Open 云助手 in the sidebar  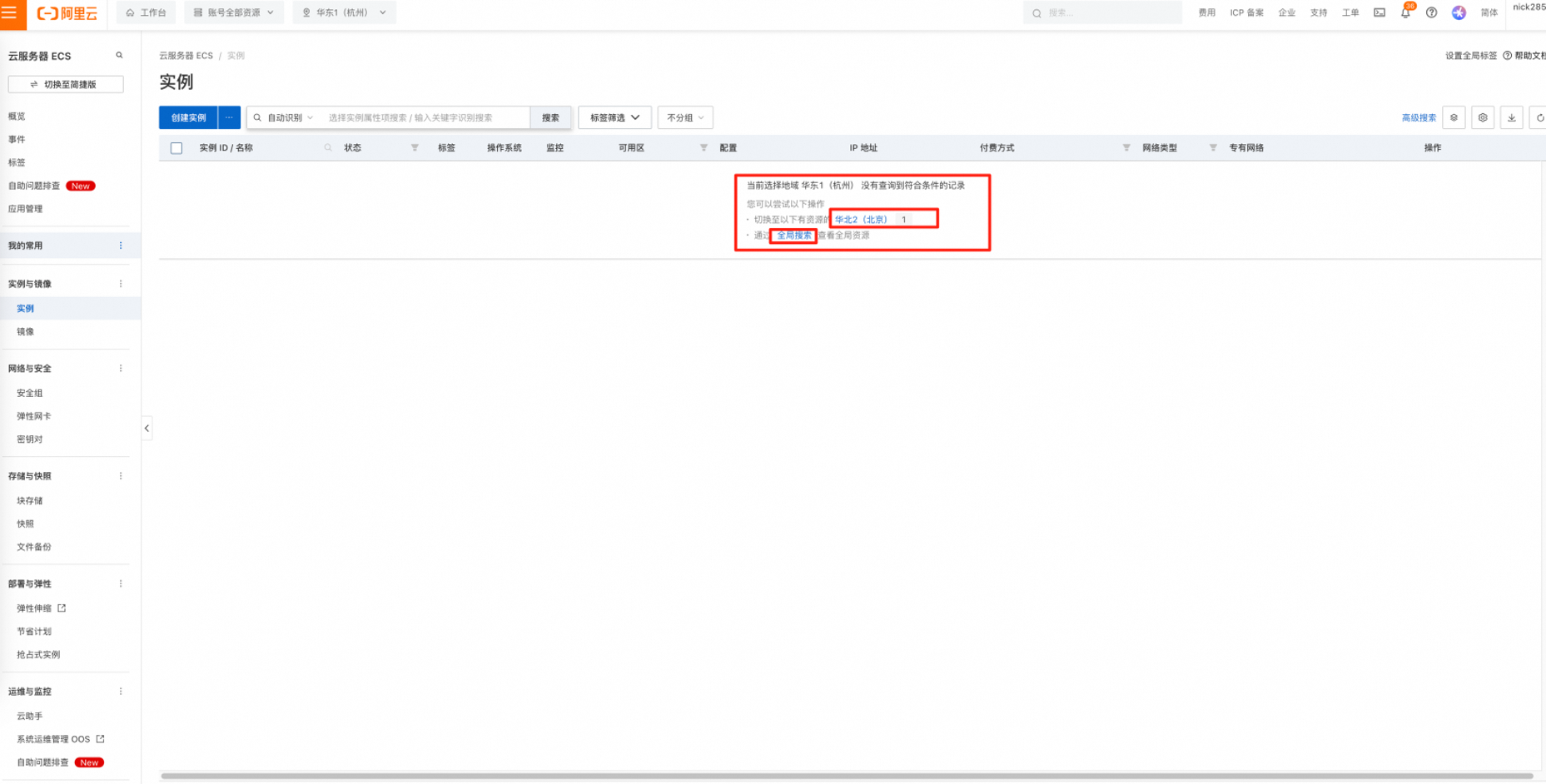29,716
